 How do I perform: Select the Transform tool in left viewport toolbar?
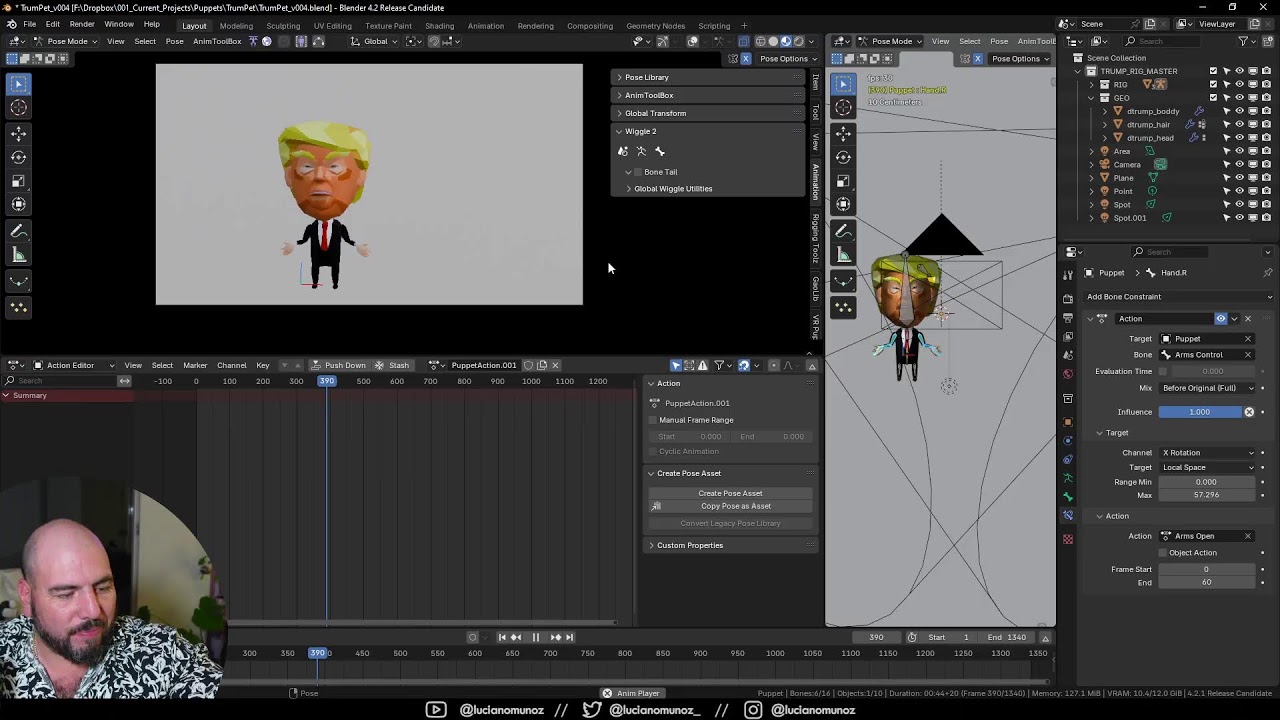tap(19, 205)
